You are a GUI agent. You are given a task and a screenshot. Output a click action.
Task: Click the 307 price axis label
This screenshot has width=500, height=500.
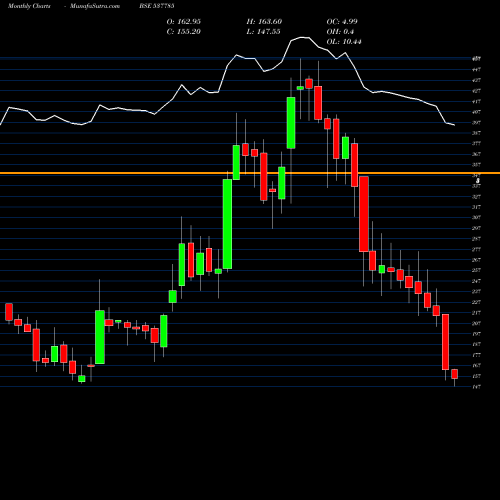(476, 218)
